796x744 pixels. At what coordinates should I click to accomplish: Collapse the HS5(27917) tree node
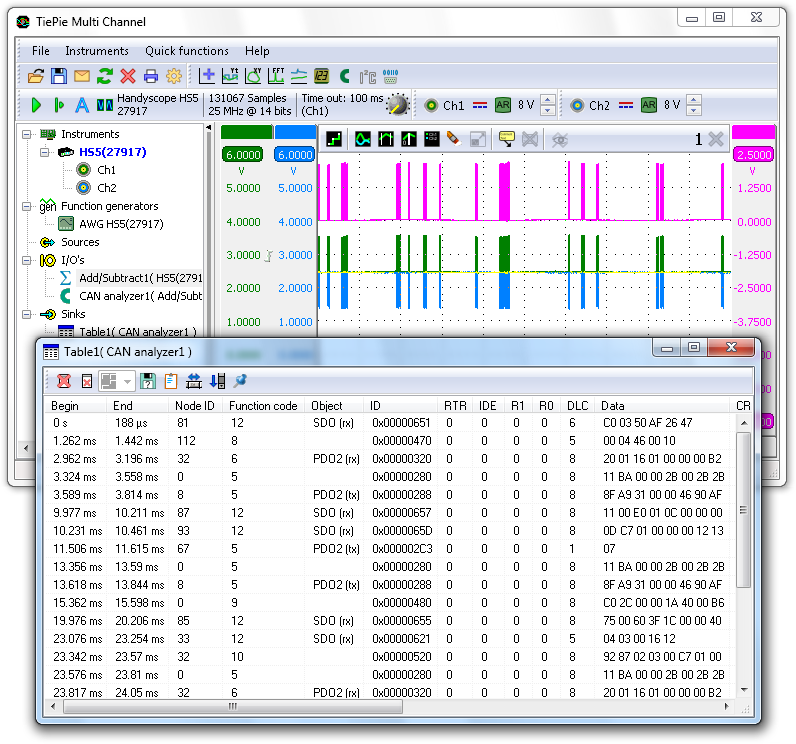point(45,152)
